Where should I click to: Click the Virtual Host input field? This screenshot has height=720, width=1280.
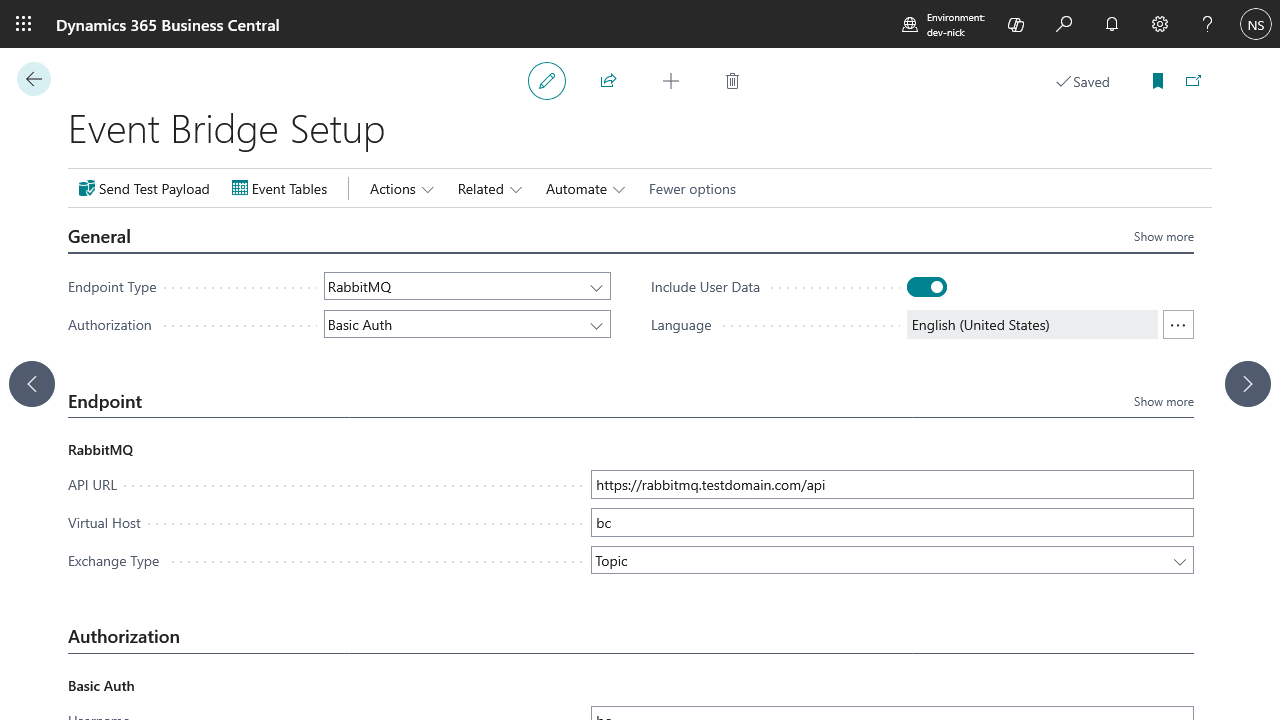click(x=892, y=523)
